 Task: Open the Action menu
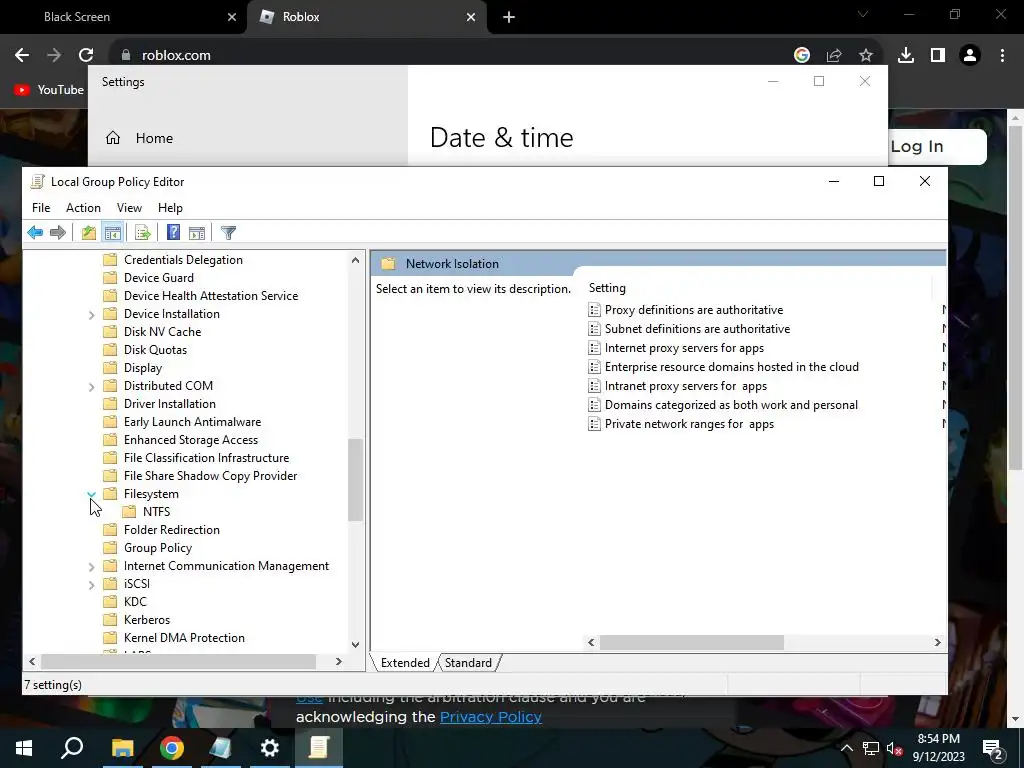tap(84, 208)
